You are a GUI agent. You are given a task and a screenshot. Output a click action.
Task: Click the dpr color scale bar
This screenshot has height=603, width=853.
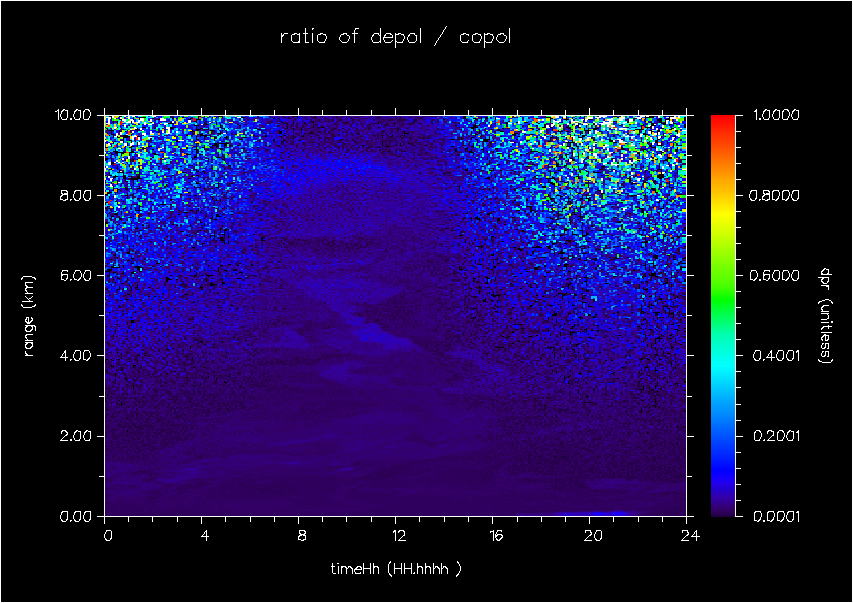coord(722,316)
